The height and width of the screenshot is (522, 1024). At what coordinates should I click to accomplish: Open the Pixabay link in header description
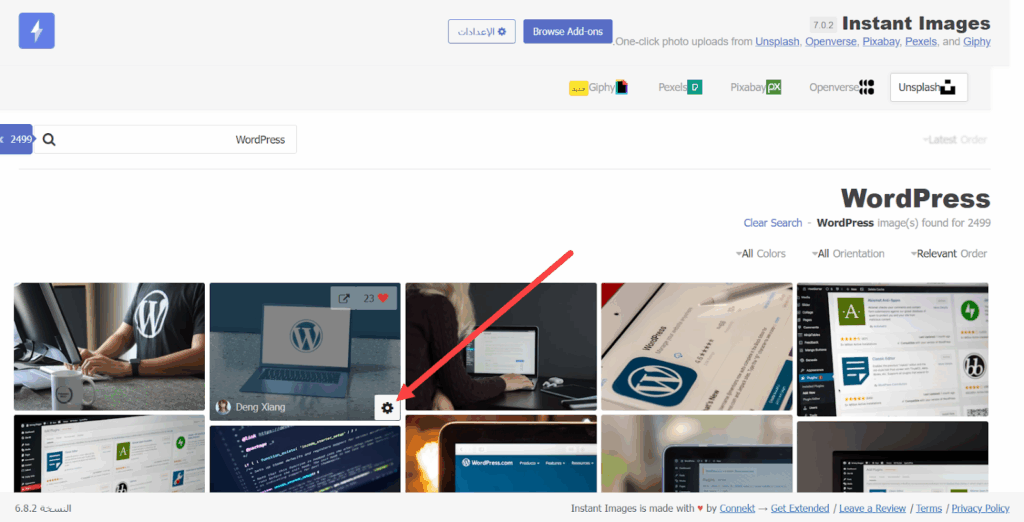[881, 41]
